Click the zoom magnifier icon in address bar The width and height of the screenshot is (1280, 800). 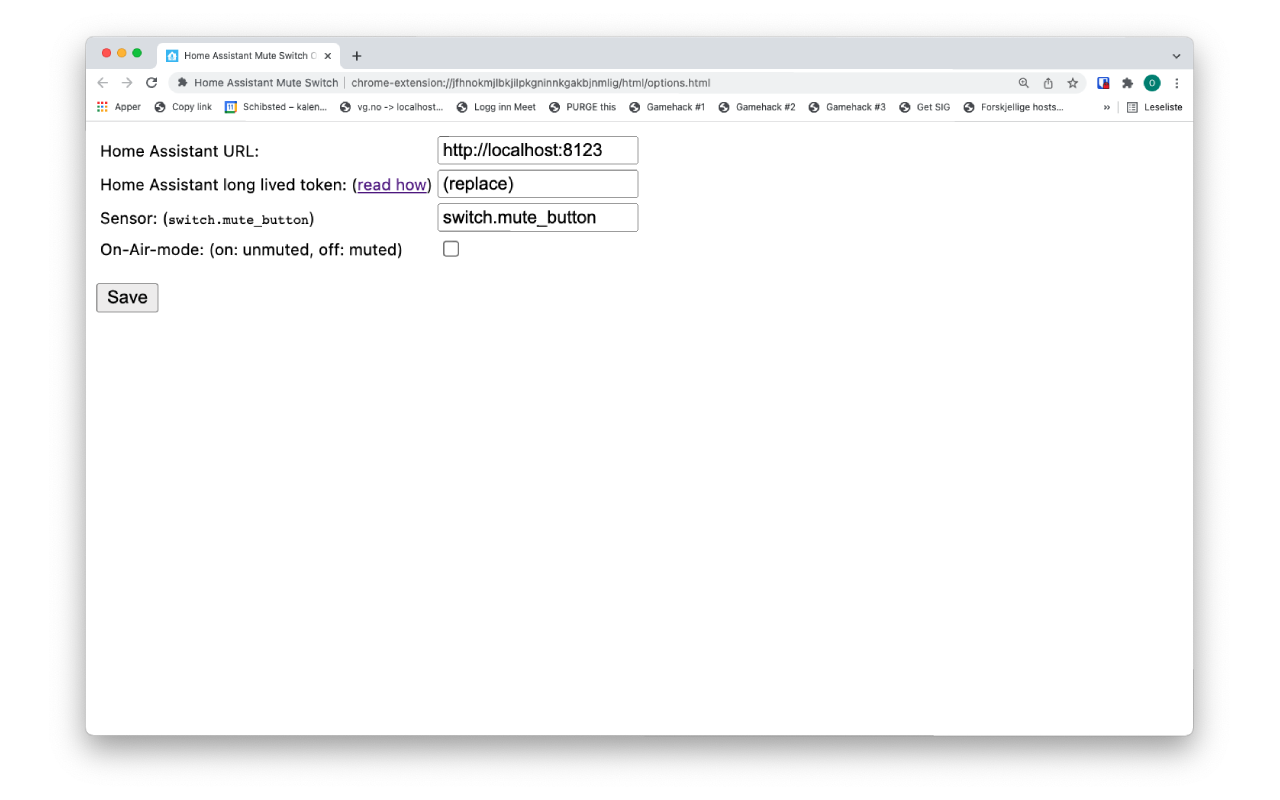coord(1023,83)
